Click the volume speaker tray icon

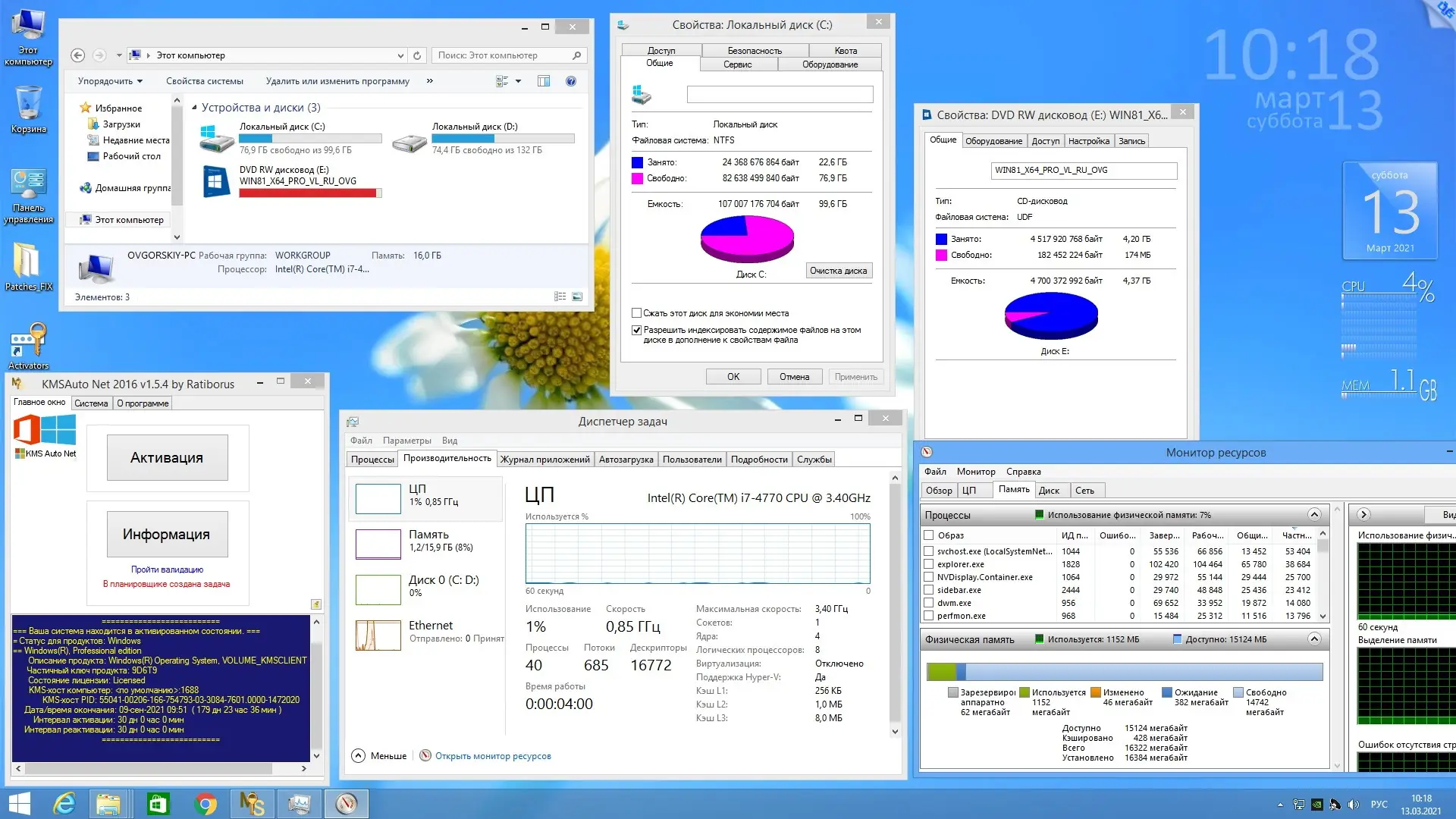click(1354, 805)
